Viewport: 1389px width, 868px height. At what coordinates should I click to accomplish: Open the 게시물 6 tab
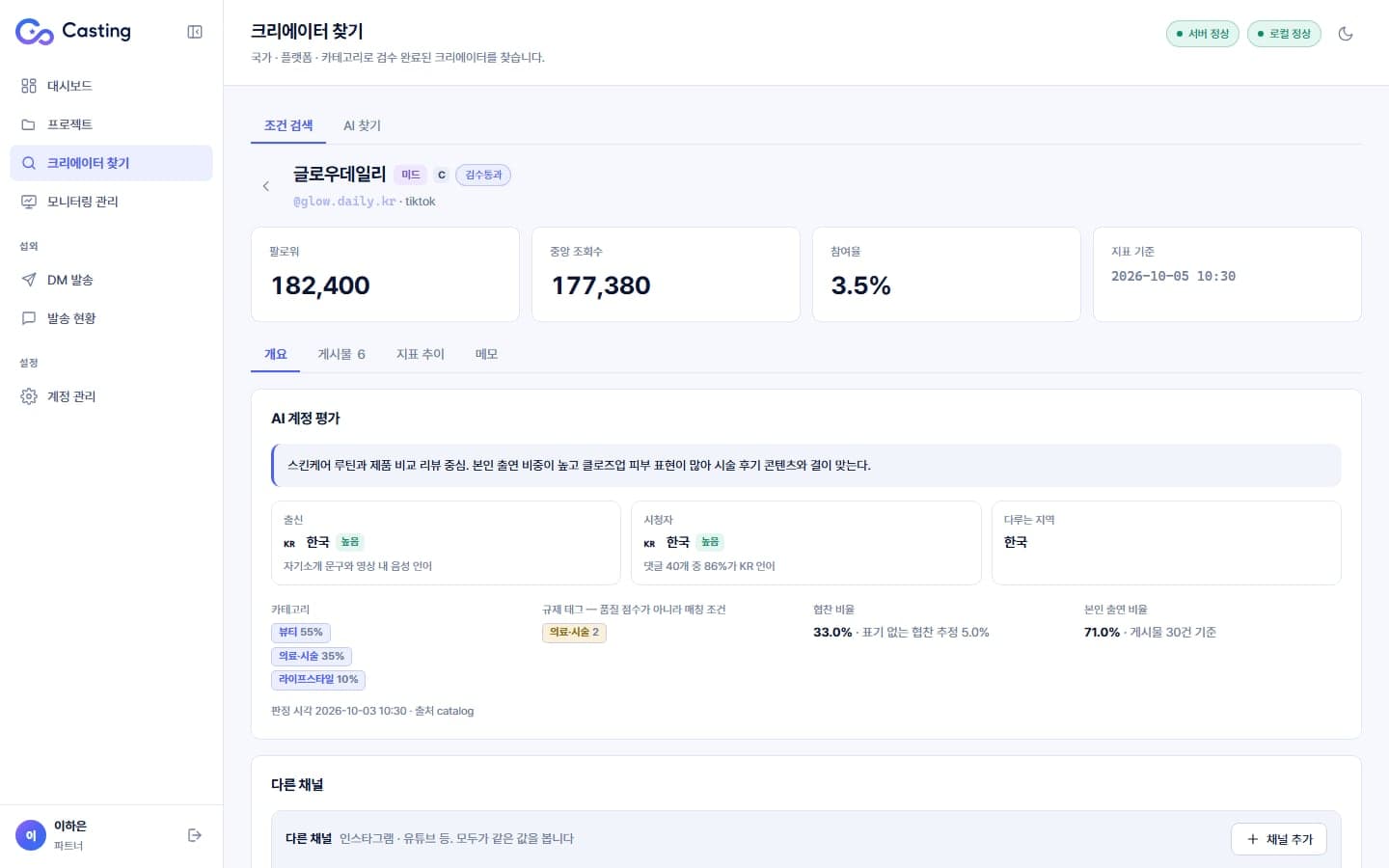[x=341, y=354]
